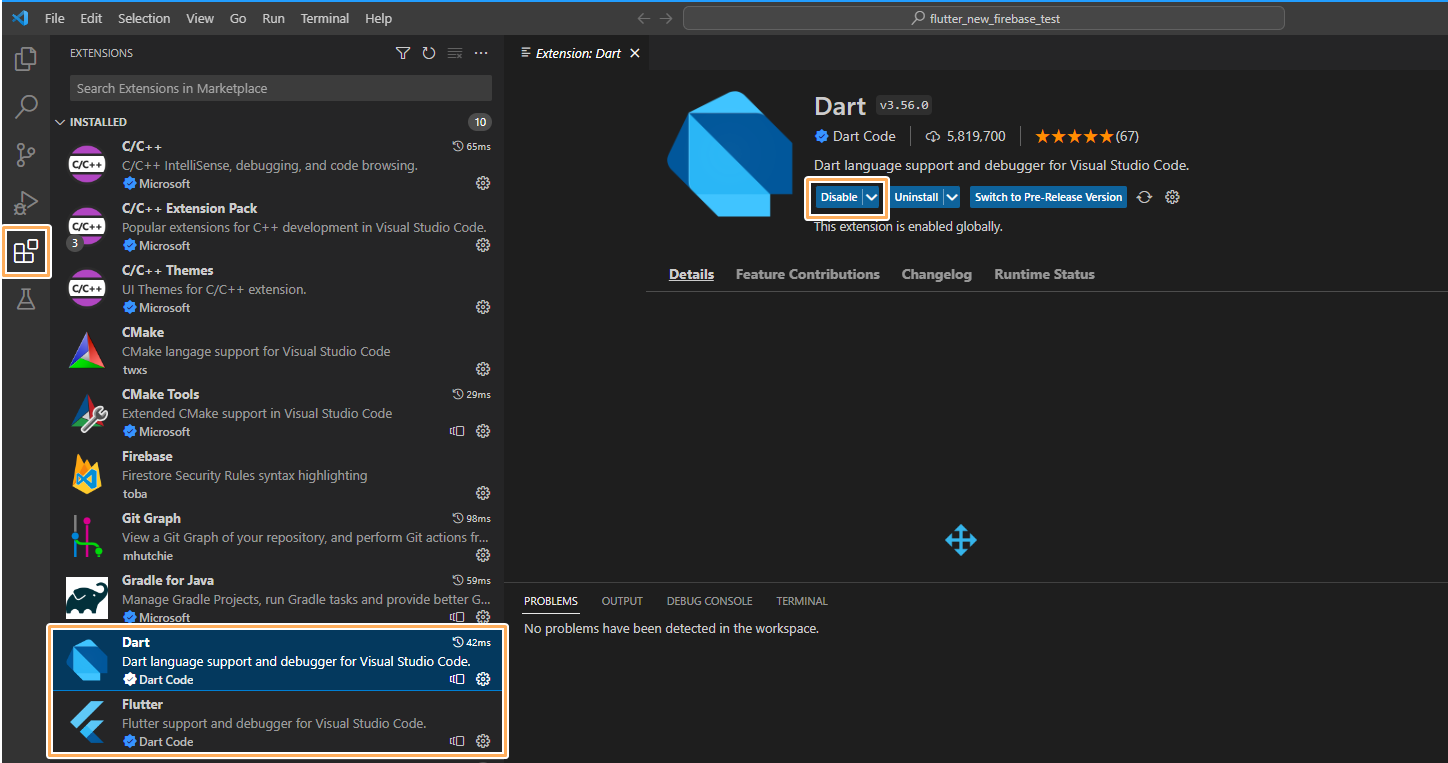
Task: Switch to Feature Contributions tab
Action: coord(808,274)
